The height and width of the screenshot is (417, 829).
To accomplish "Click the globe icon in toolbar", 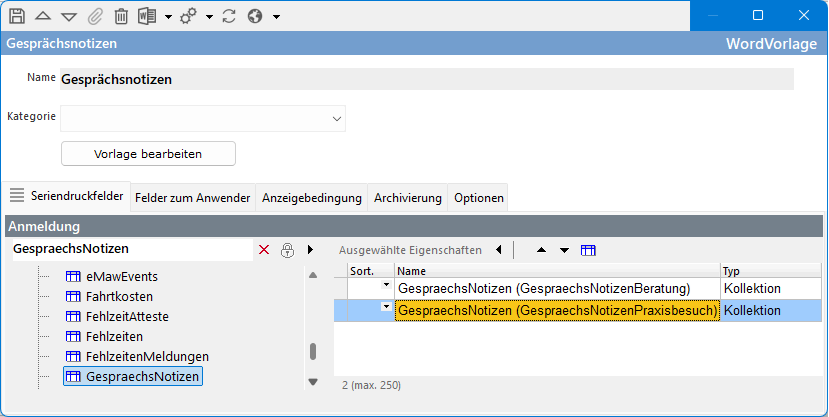I will (255, 16).
